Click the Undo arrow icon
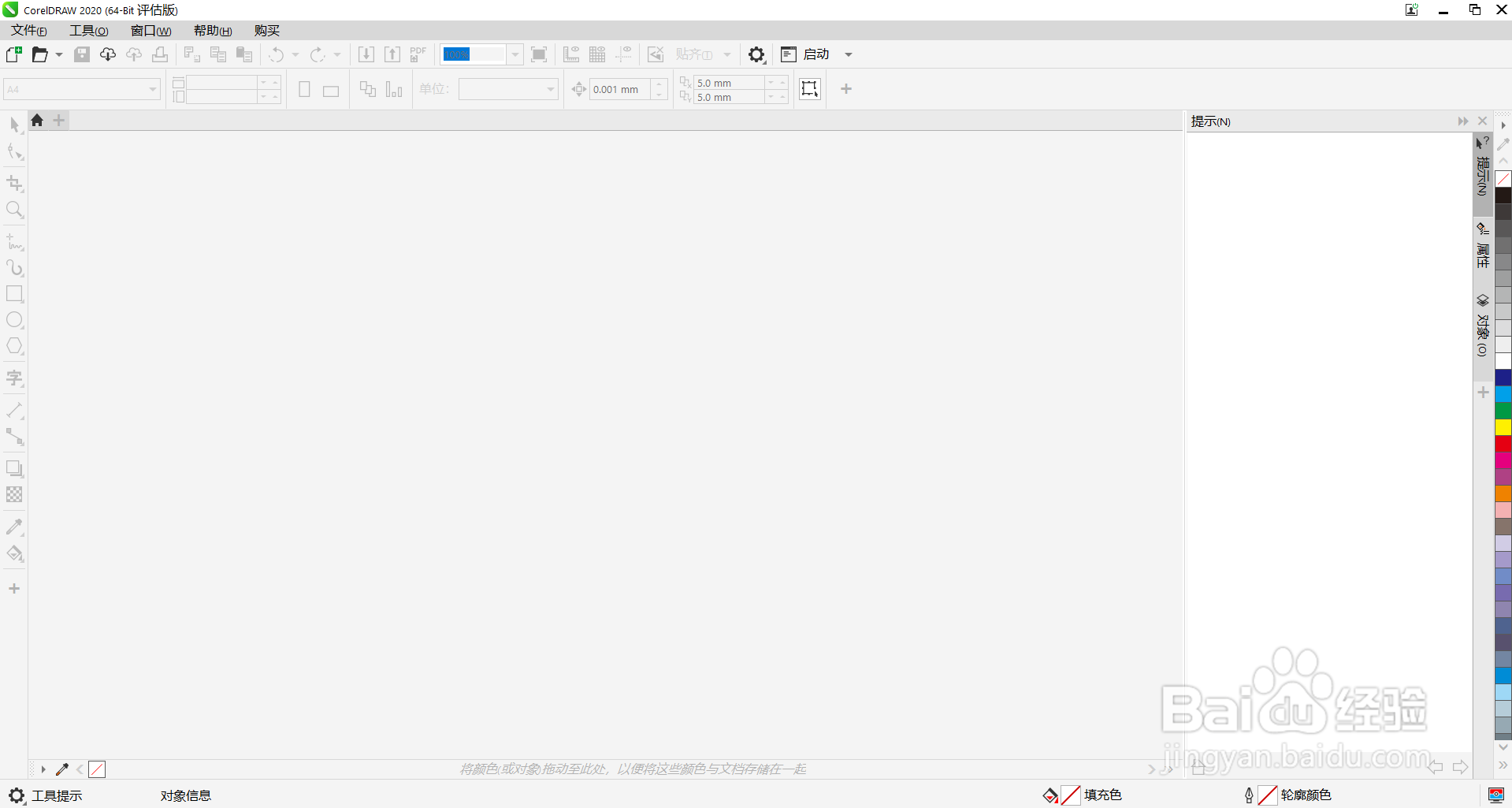This screenshot has width=1512, height=808. click(276, 54)
